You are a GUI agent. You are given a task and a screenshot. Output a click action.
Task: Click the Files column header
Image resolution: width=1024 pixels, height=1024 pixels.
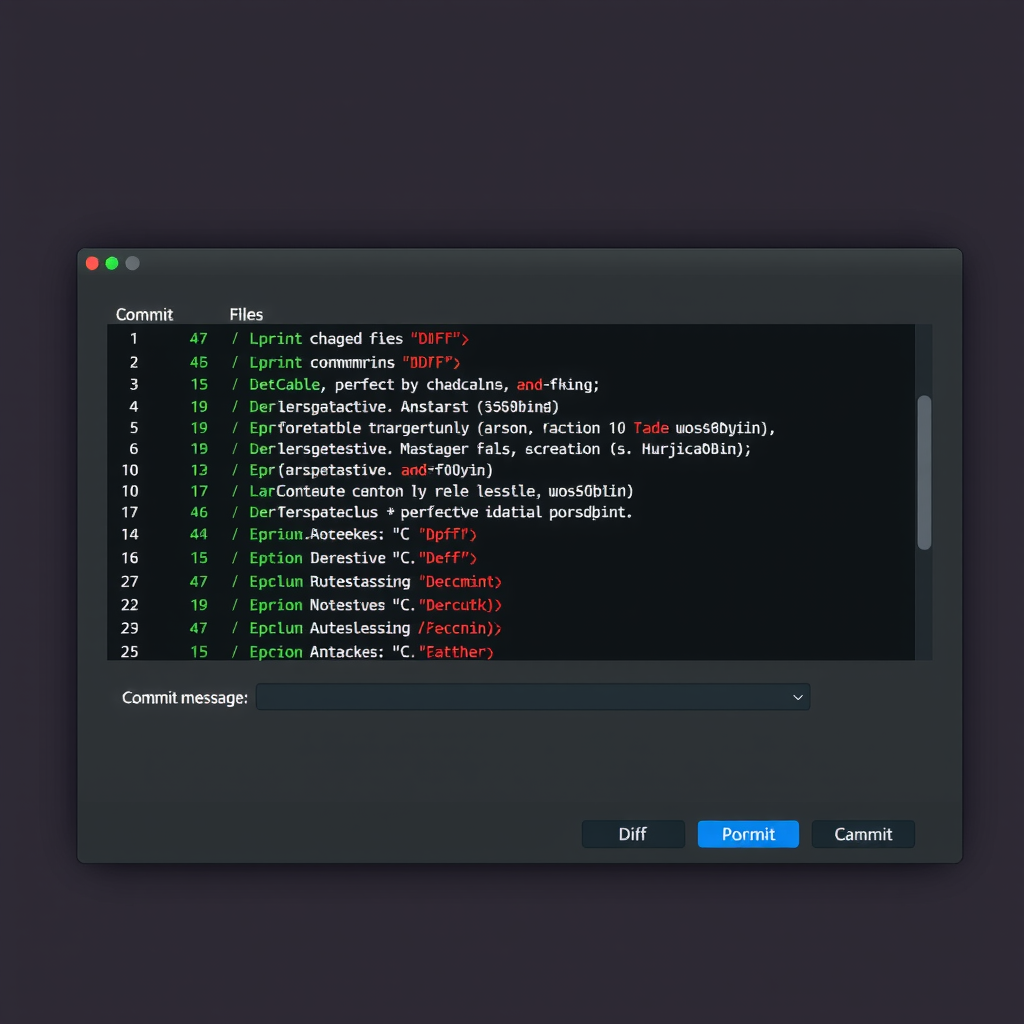[245, 314]
